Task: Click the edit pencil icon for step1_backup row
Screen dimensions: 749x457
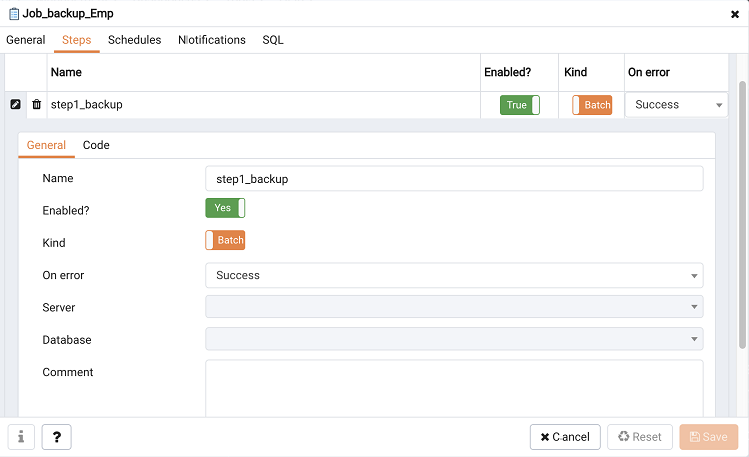Action: pos(15,104)
